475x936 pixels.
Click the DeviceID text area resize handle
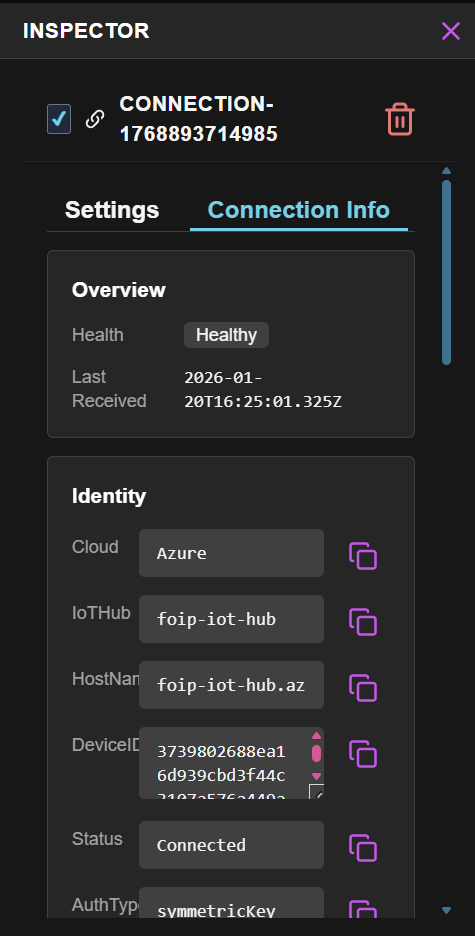(317, 792)
